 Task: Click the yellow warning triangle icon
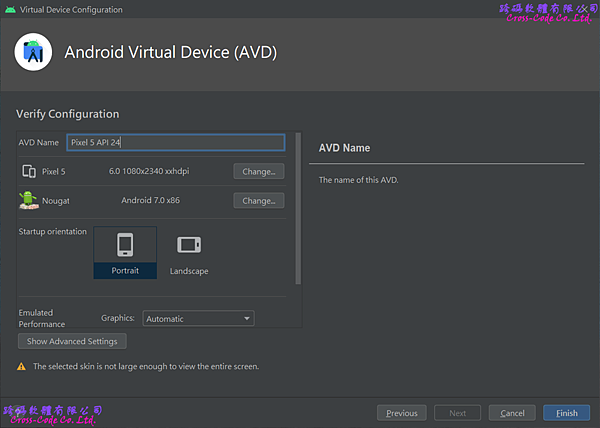22,367
